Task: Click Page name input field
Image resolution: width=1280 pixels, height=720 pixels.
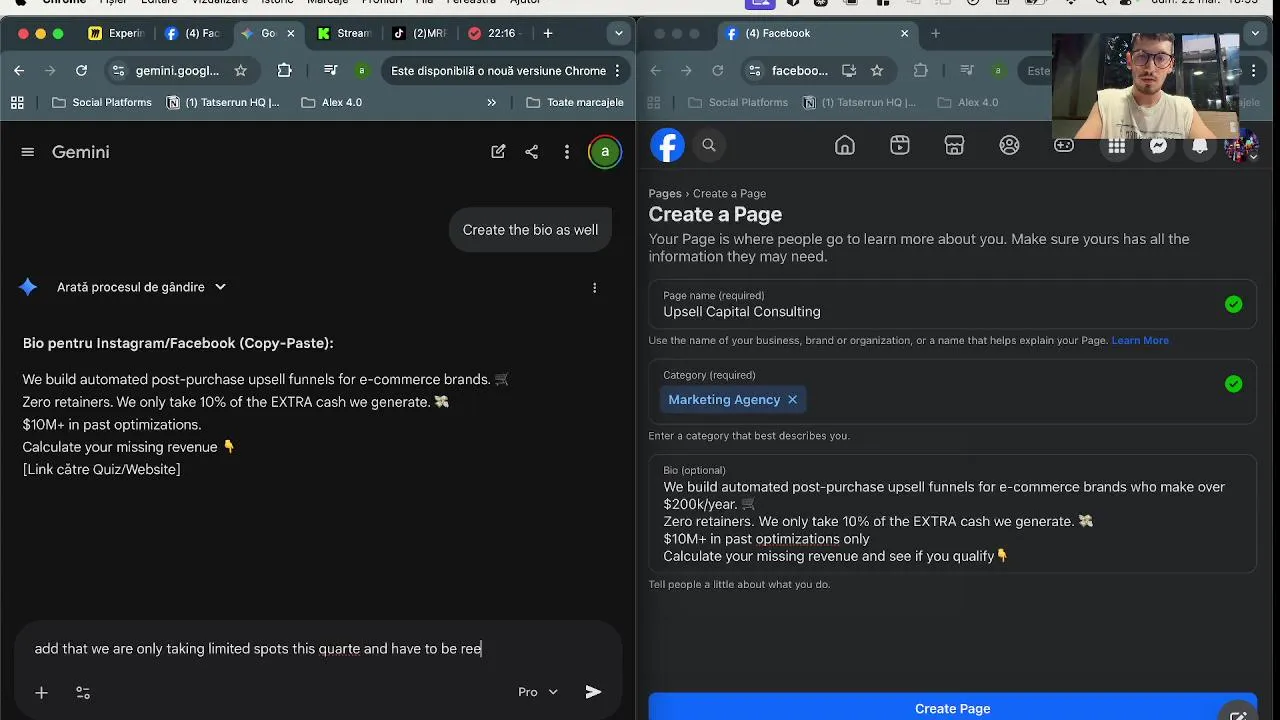Action: click(952, 304)
